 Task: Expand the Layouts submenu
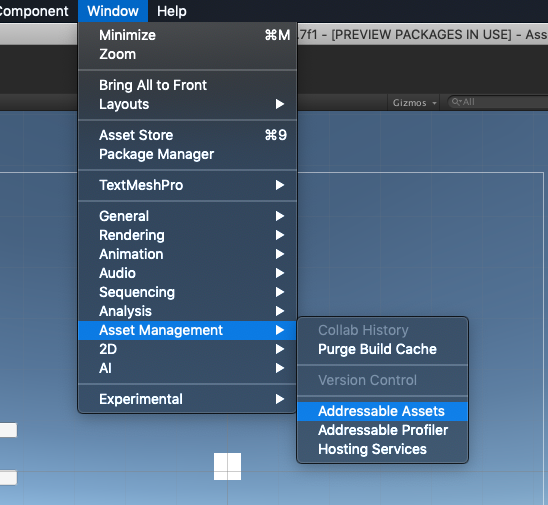click(x=187, y=104)
